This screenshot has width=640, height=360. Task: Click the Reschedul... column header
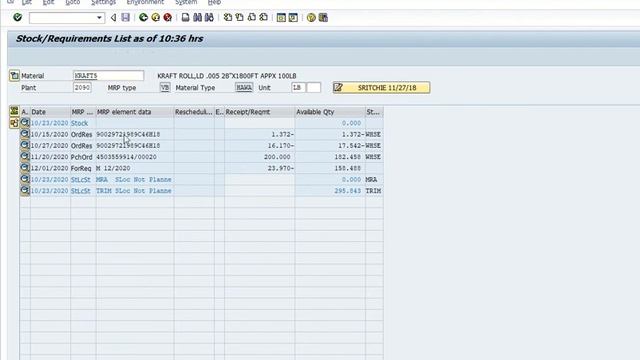coord(194,112)
